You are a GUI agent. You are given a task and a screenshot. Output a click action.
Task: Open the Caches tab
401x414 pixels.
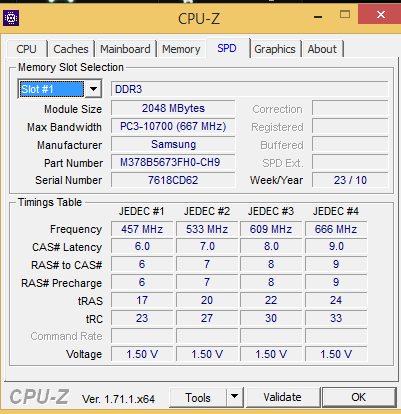(x=71, y=49)
